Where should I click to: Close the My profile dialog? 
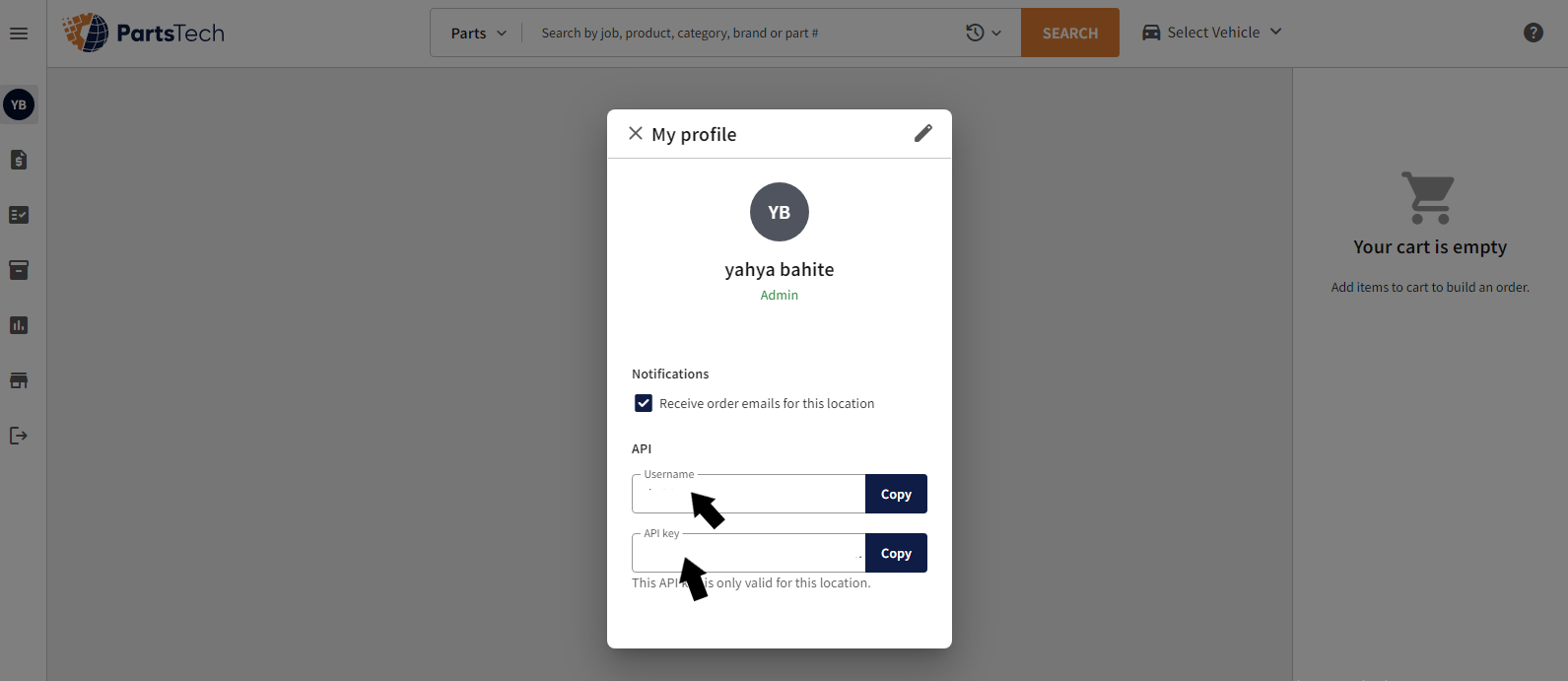point(636,133)
